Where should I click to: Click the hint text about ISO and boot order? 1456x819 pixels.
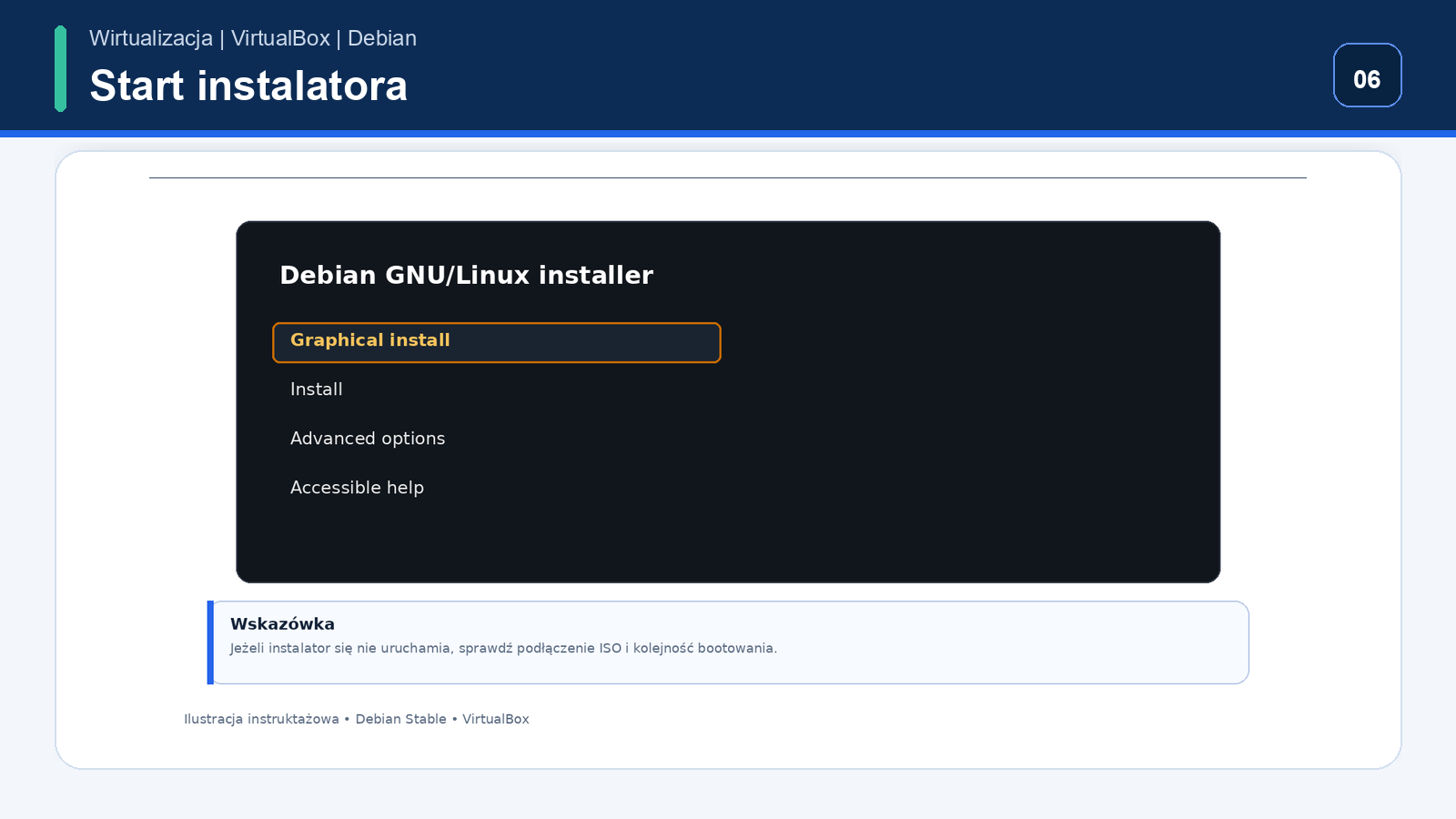[x=503, y=648]
